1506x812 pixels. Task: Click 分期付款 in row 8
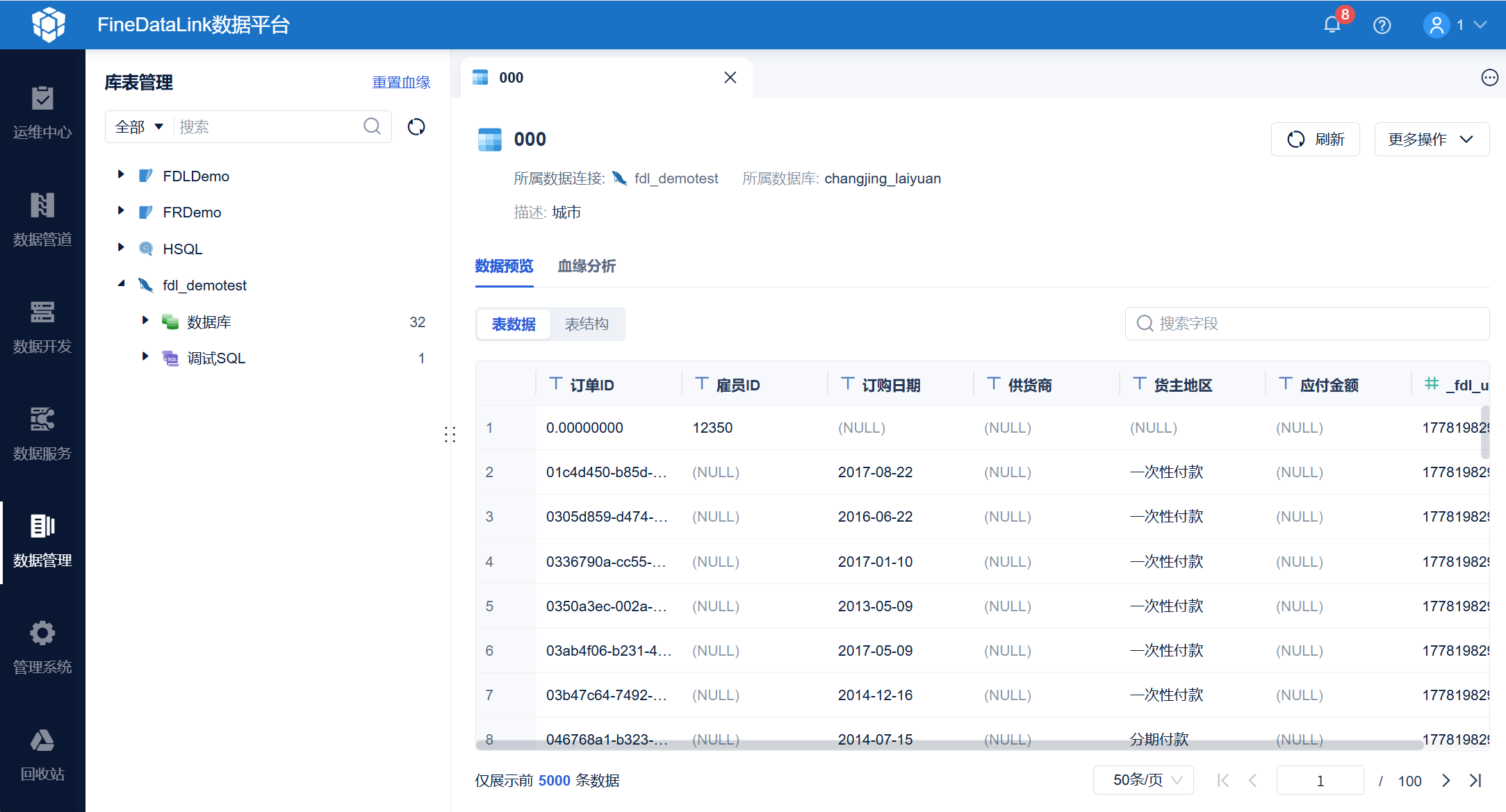tap(1159, 739)
